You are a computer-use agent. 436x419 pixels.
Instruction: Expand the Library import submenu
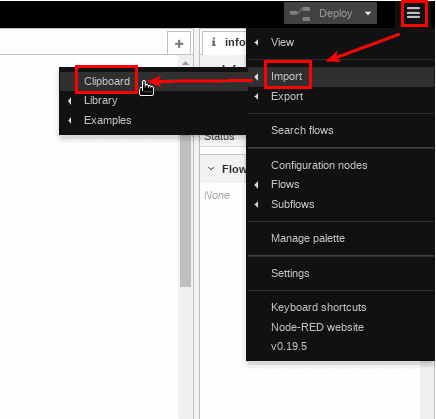pyautogui.click(x=153, y=101)
